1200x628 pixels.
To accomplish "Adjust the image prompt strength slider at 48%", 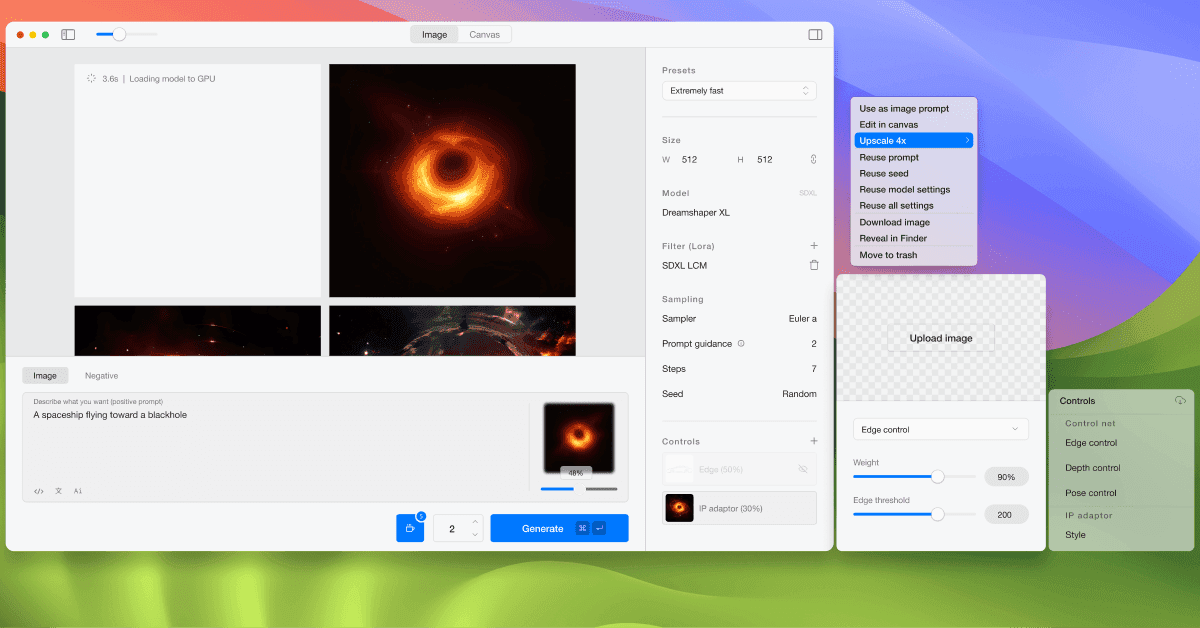I will (x=579, y=489).
